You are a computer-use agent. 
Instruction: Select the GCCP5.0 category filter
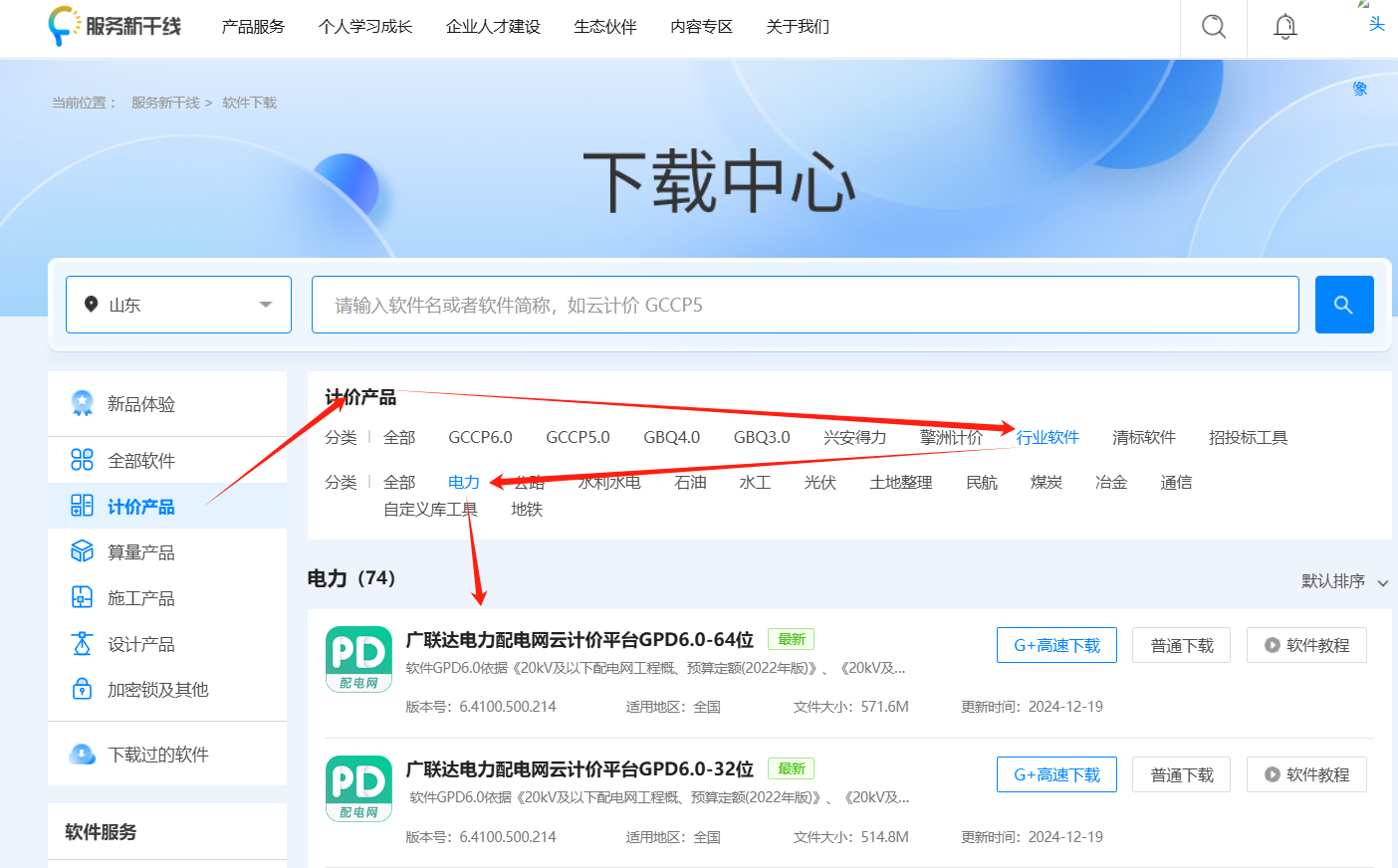[x=578, y=437]
